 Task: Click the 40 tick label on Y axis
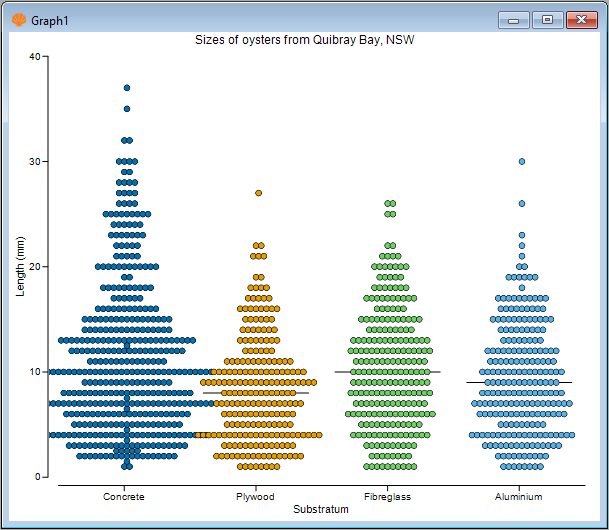[34, 56]
